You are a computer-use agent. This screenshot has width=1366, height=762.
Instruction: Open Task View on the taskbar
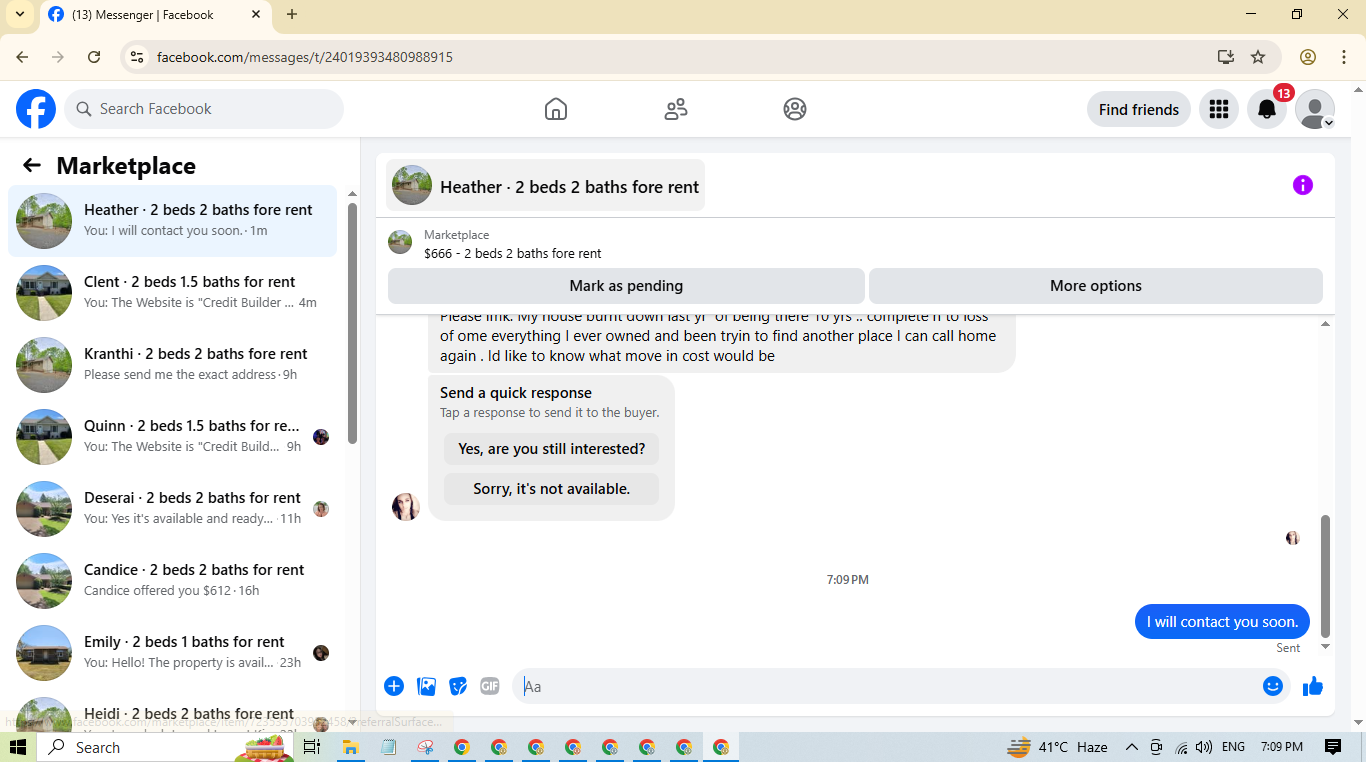coord(312,747)
